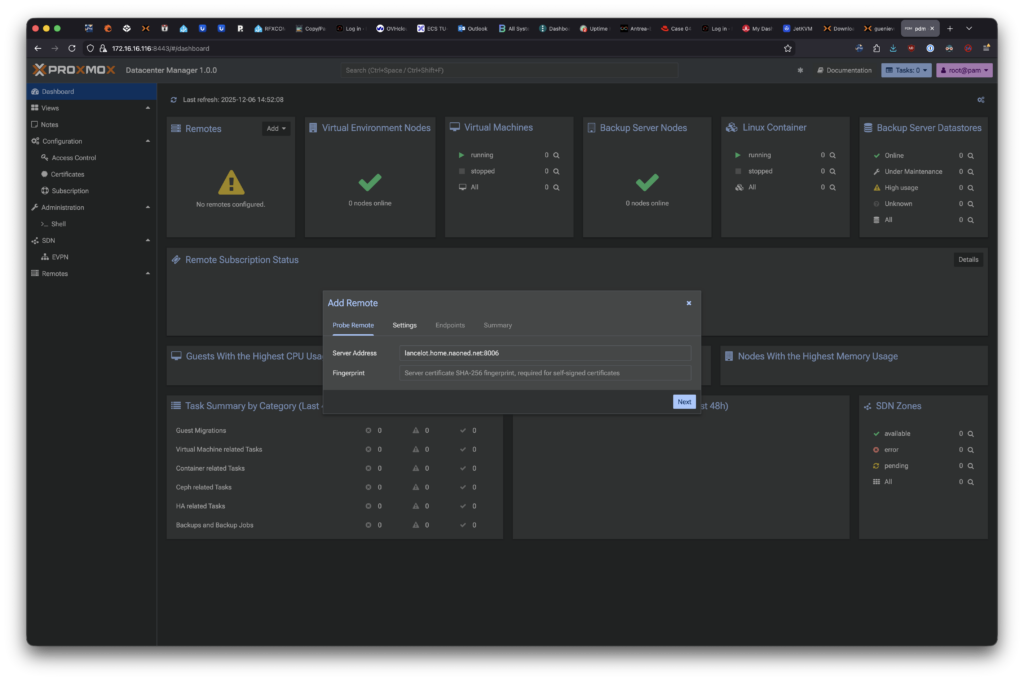
Task: Select the Probe Remote tab
Action: coord(353,325)
